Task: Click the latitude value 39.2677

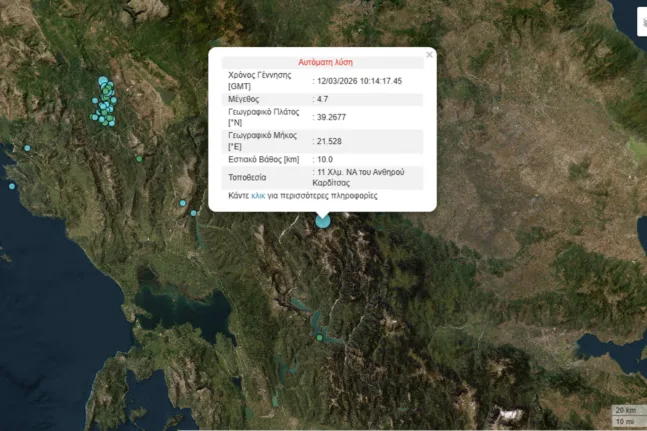Action: (332, 118)
